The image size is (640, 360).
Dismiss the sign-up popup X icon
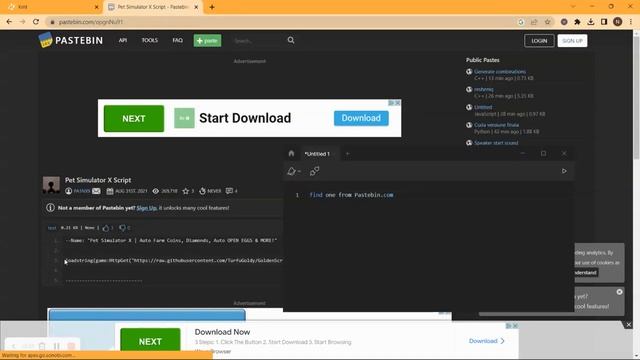tap(620, 292)
